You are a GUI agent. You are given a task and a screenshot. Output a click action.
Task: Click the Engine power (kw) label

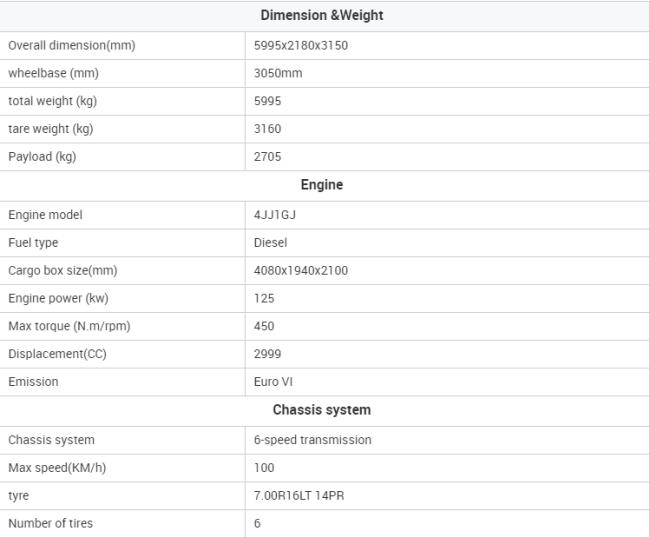click(58, 298)
